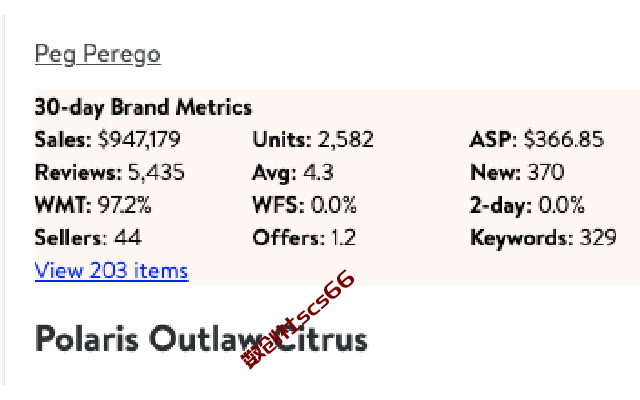
Task: Select the word Polaris in the title
Action: (87, 339)
